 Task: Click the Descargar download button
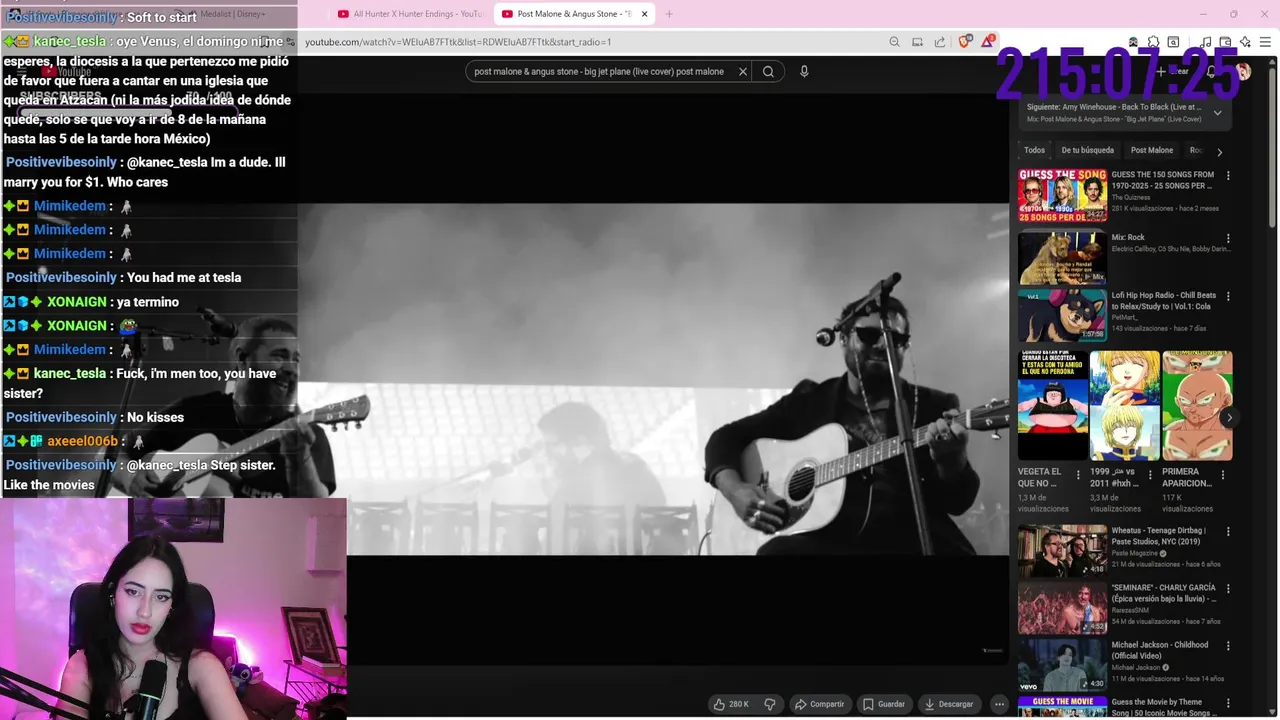948,704
